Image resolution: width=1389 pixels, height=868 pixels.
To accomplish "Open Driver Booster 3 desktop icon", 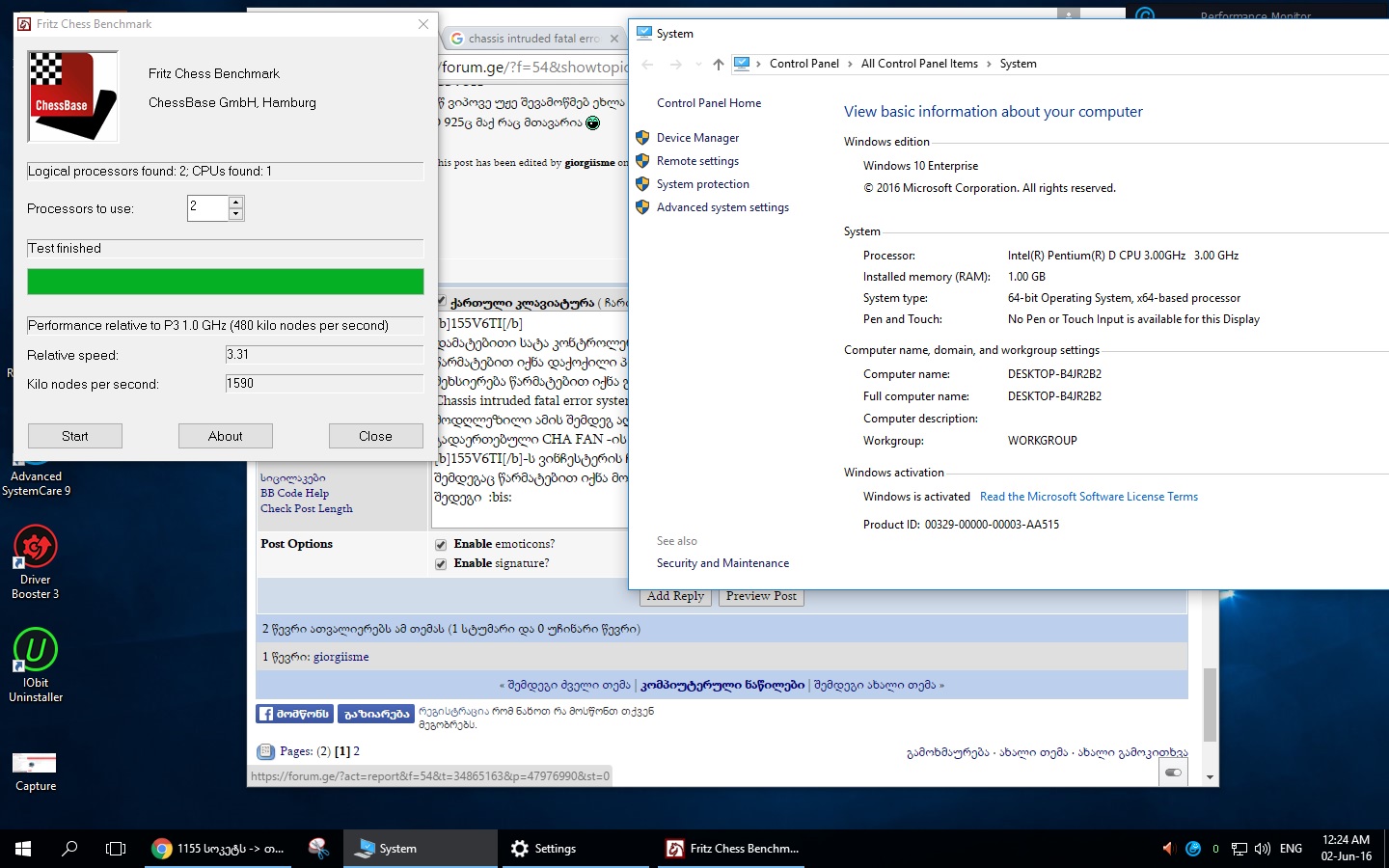I will click(36, 548).
